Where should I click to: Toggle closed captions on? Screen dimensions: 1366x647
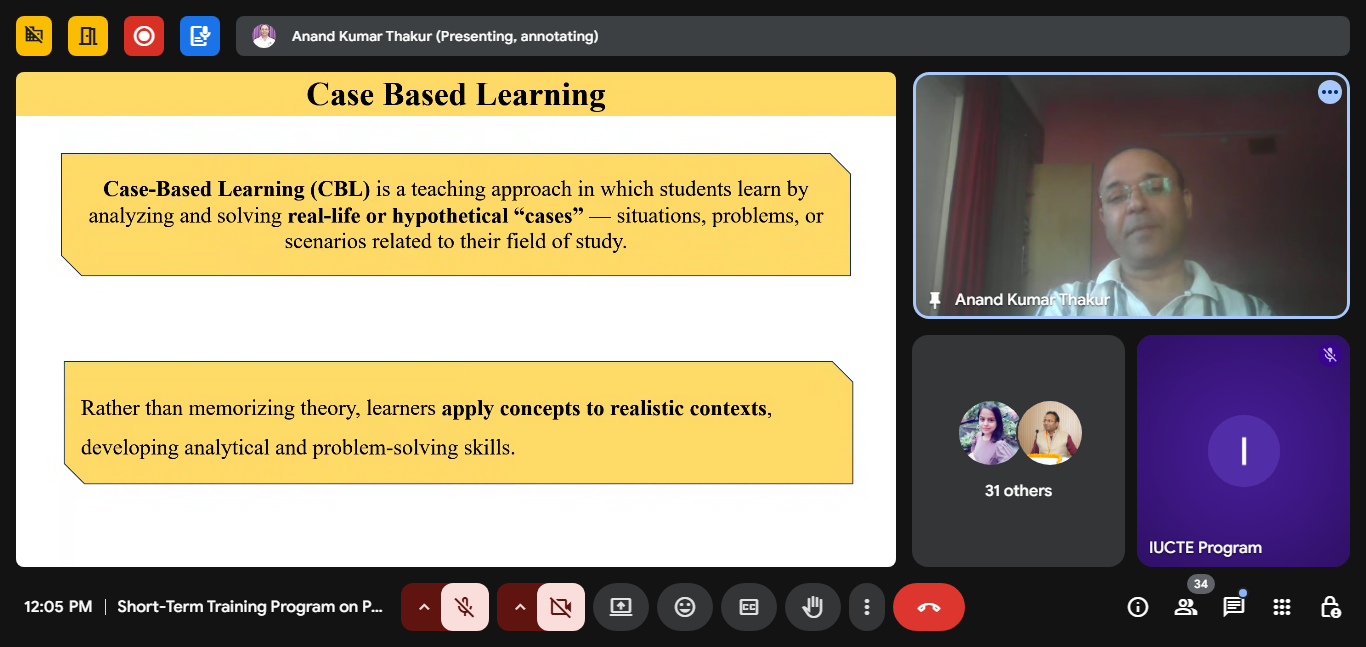pyautogui.click(x=749, y=607)
